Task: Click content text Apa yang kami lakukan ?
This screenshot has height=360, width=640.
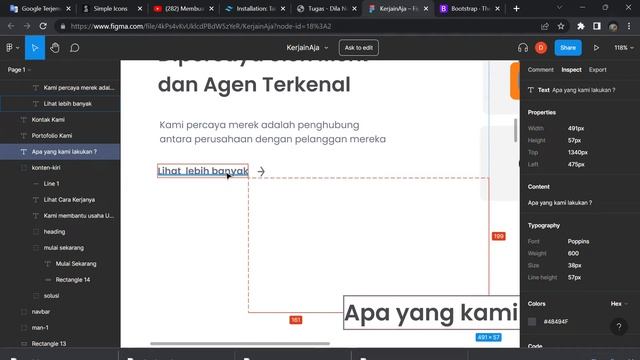Action: click(x=560, y=203)
